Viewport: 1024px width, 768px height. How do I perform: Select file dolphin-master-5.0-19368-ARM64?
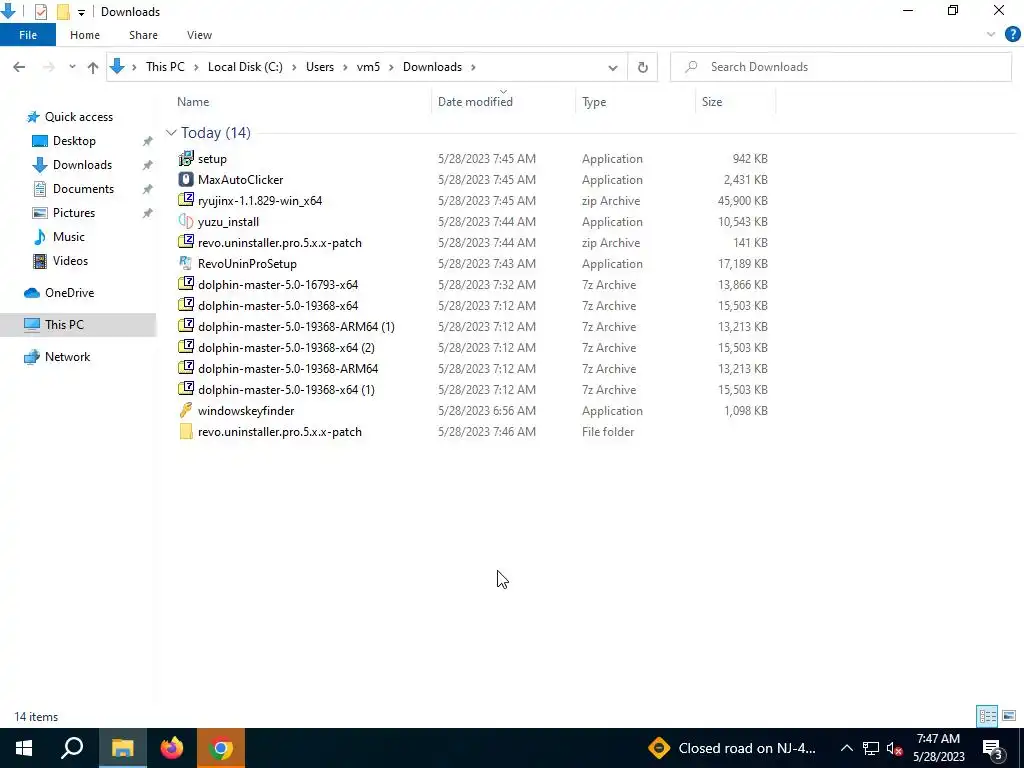click(288, 368)
